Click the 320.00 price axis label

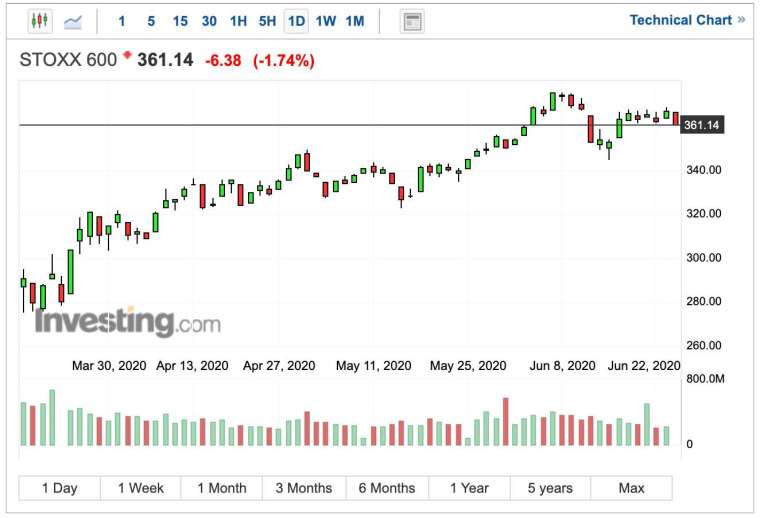tap(703, 213)
